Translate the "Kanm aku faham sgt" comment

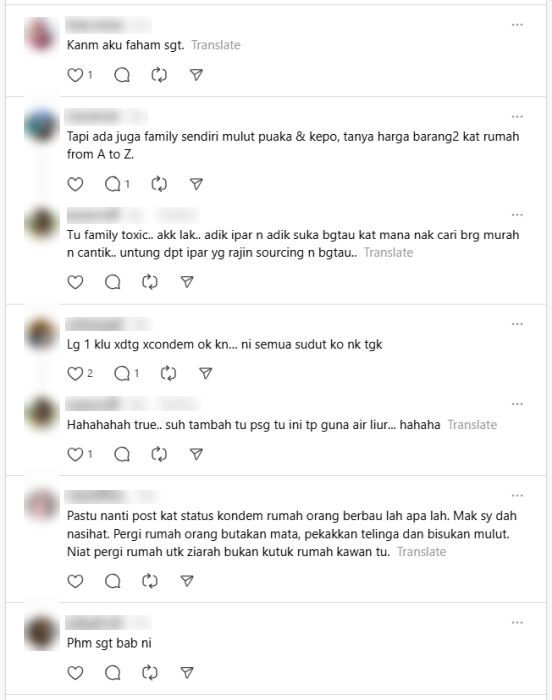pos(216,45)
